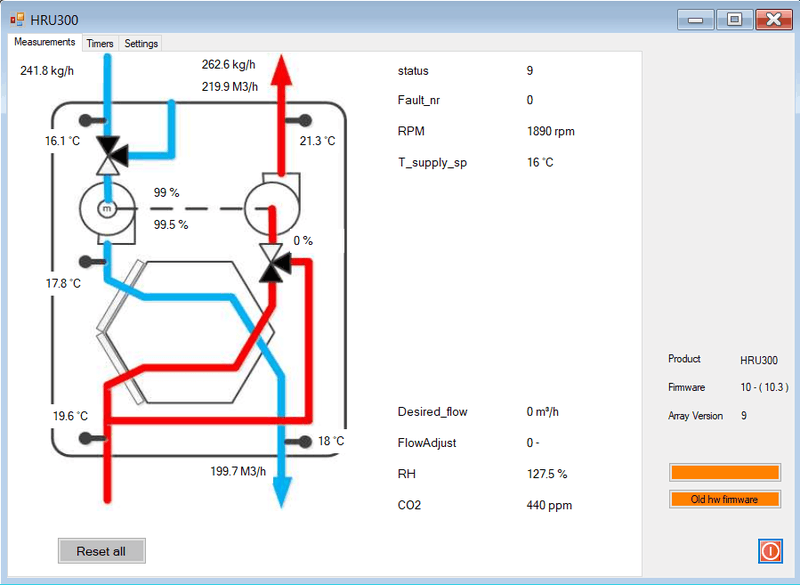This screenshot has width=800, height=585.
Task: Click the 262.6 kg/h flow reading
Action: click(x=229, y=65)
